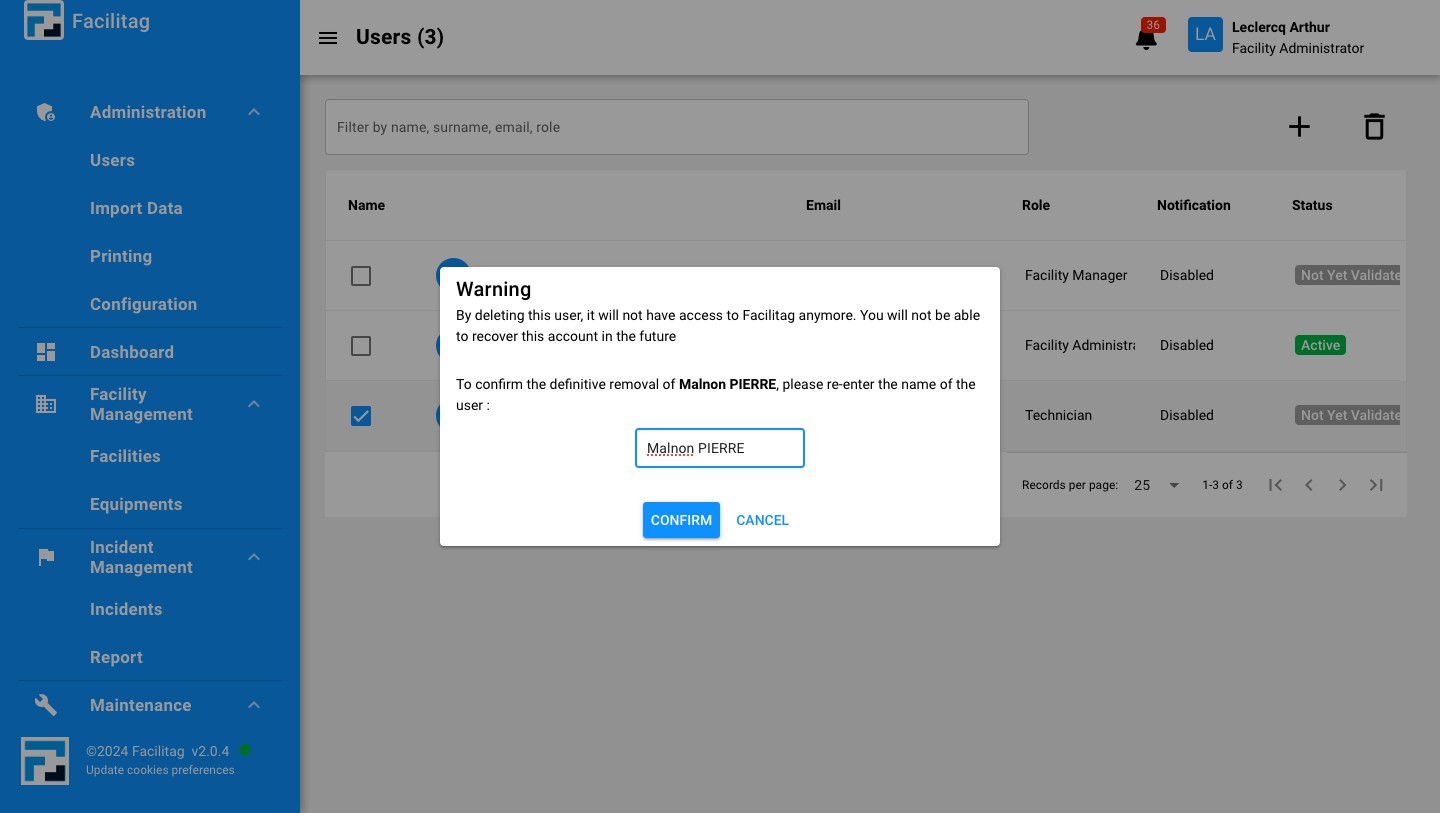Collapse the Administration section chevron
Screen dimensions: 1440x813
tap(254, 113)
